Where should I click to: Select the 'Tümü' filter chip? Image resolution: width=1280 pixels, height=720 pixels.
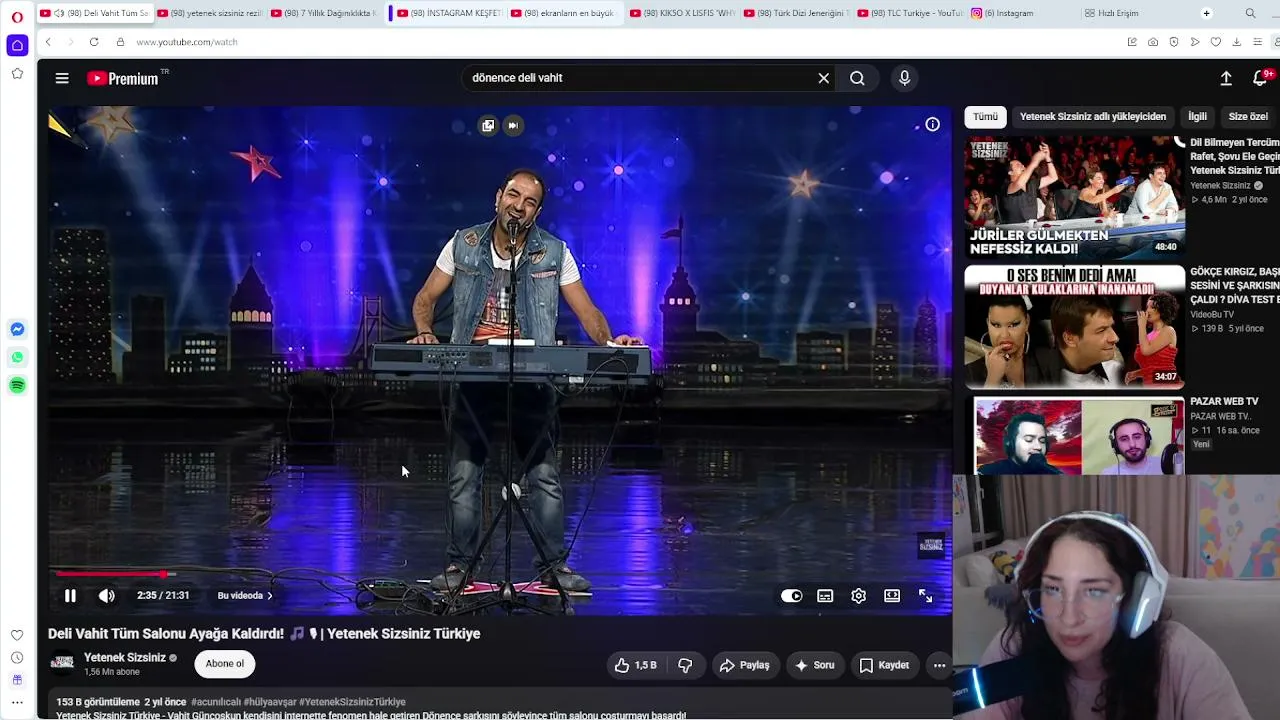(x=985, y=117)
